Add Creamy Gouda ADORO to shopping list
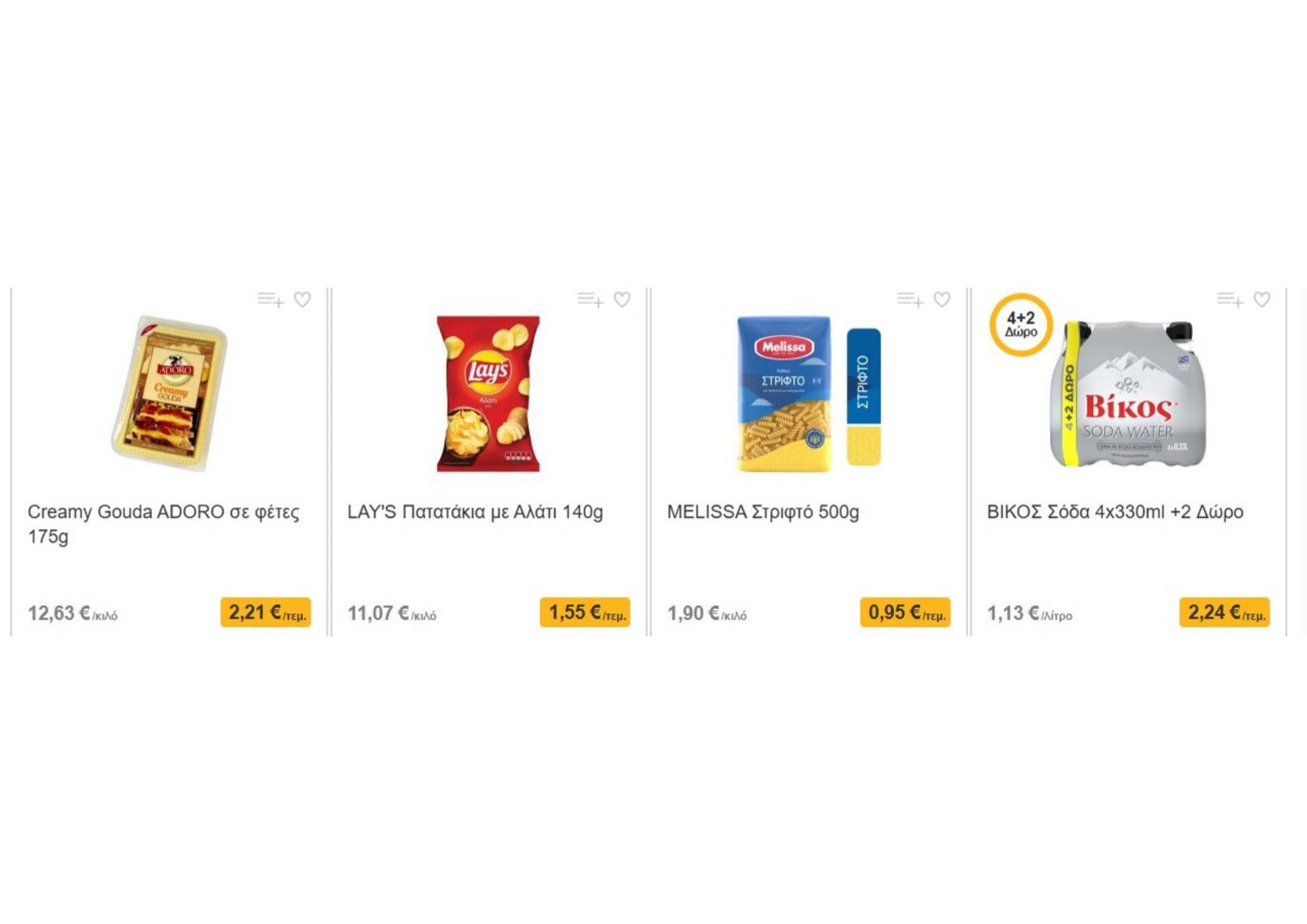Viewport: 1307px width, 924px height. click(270, 300)
